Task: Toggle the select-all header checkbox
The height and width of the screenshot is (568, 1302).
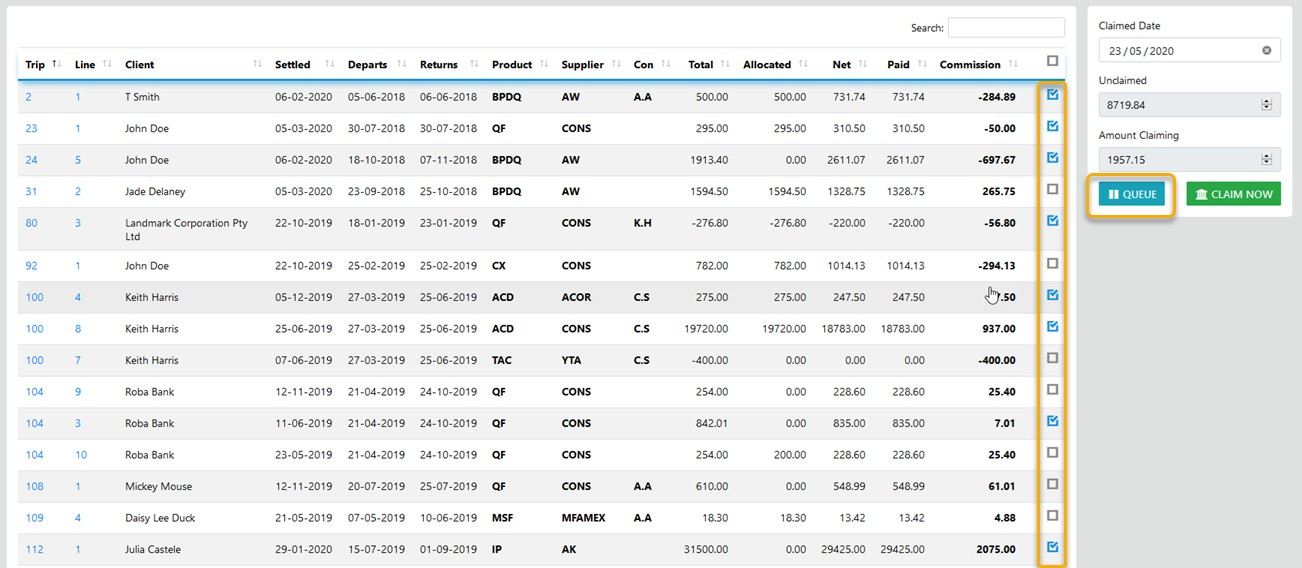Action: (1052, 61)
